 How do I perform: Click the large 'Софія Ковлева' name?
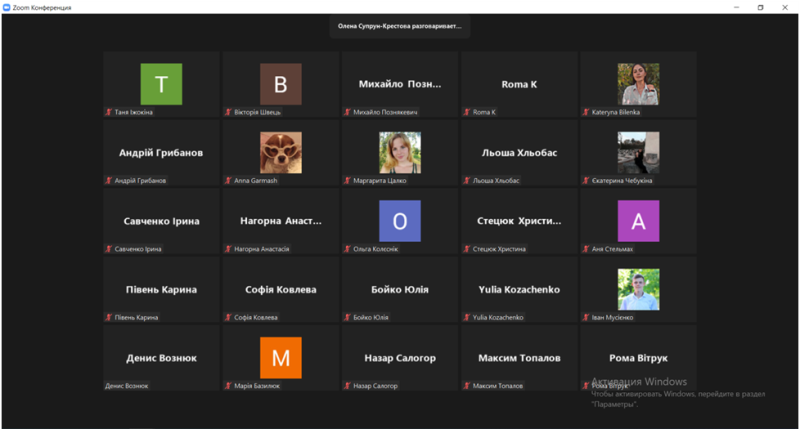click(281, 289)
